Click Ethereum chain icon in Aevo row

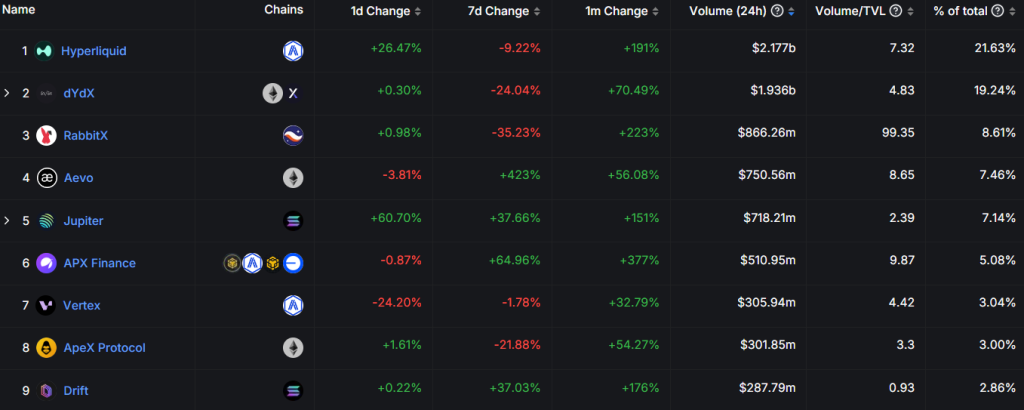(x=293, y=178)
